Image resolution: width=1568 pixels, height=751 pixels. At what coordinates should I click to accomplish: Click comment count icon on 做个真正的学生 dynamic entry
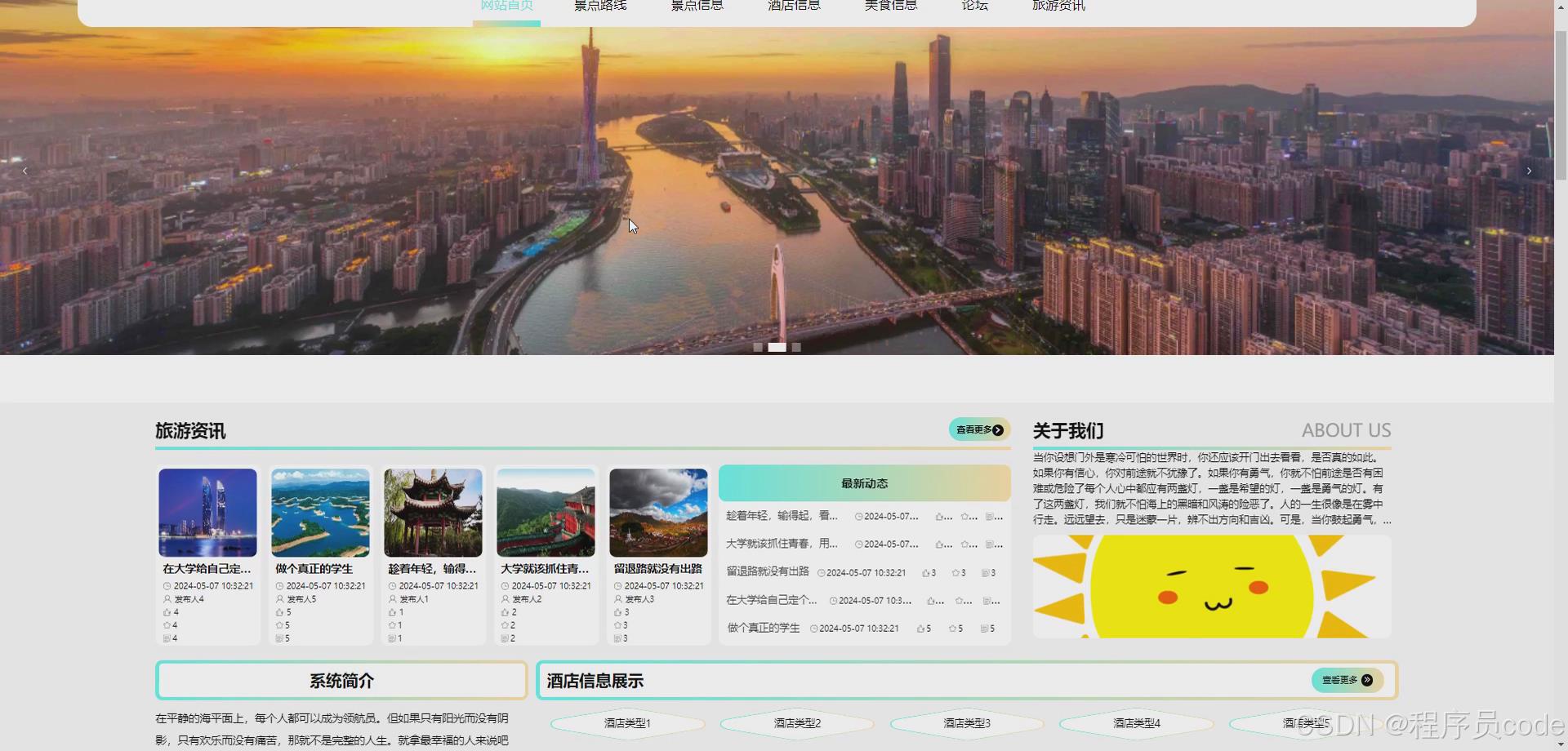pyautogui.click(x=986, y=628)
